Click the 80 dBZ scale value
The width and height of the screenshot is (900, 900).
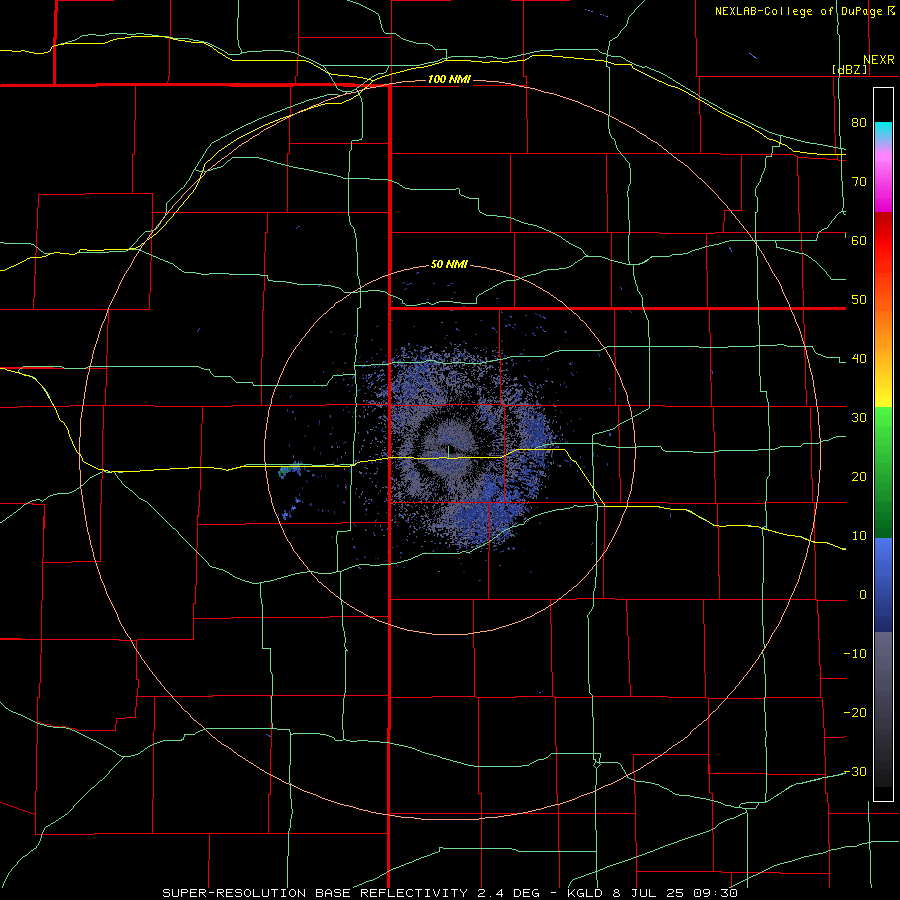pos(859,122)
